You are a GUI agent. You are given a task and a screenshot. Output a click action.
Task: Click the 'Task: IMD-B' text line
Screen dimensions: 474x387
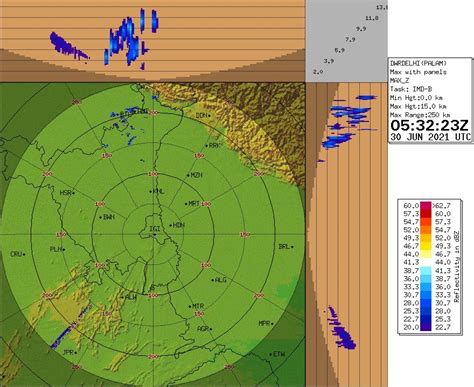(x=411, y=89)
